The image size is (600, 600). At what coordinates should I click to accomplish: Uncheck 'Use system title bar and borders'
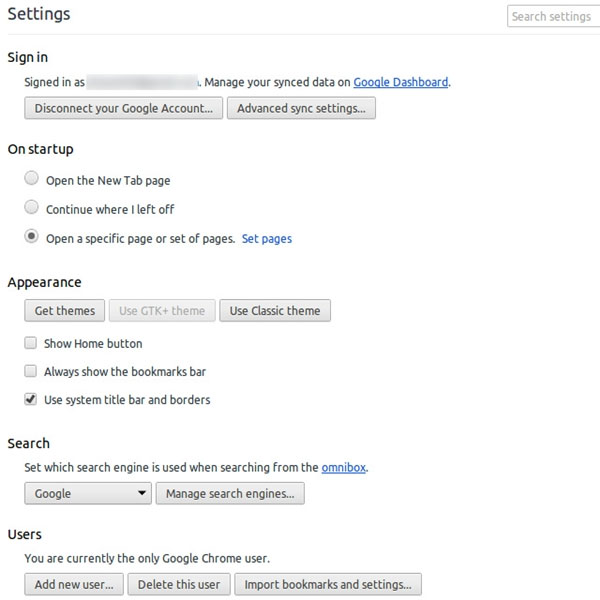pyautogui.click(x=31, y=399)
